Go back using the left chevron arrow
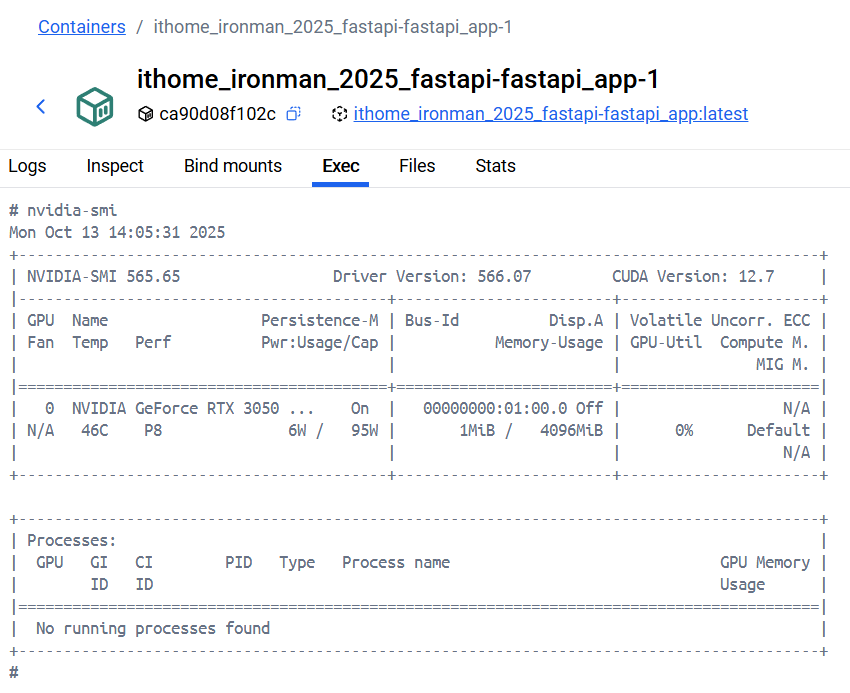The width and height of the screenshot is (850, 693). [41, 106]
